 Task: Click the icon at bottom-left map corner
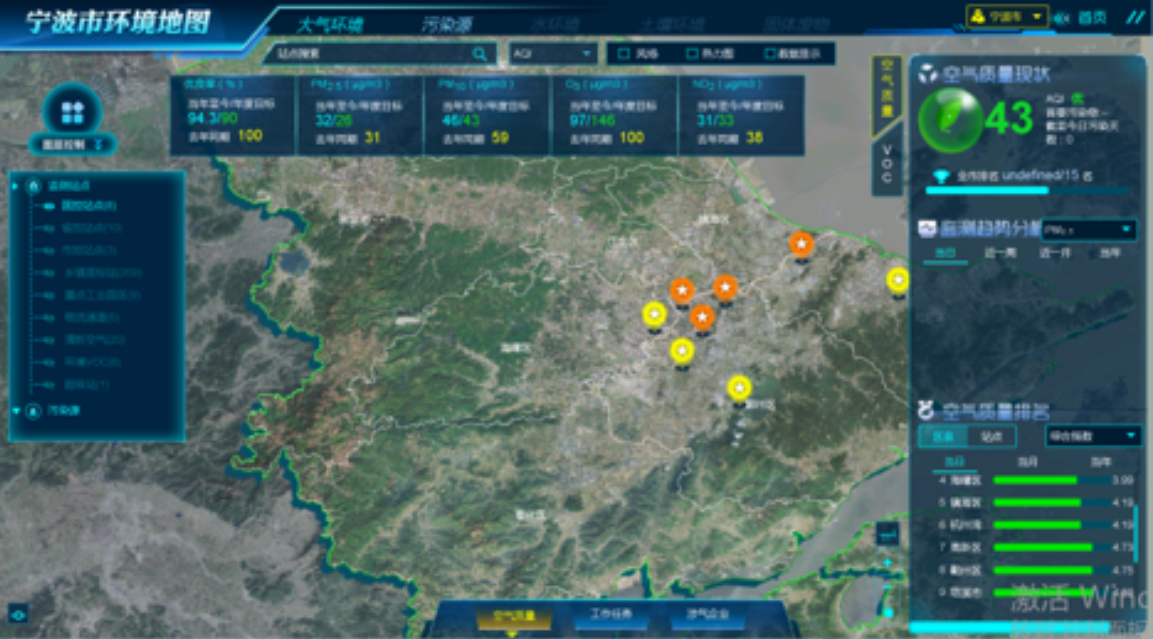pos(18,613)
